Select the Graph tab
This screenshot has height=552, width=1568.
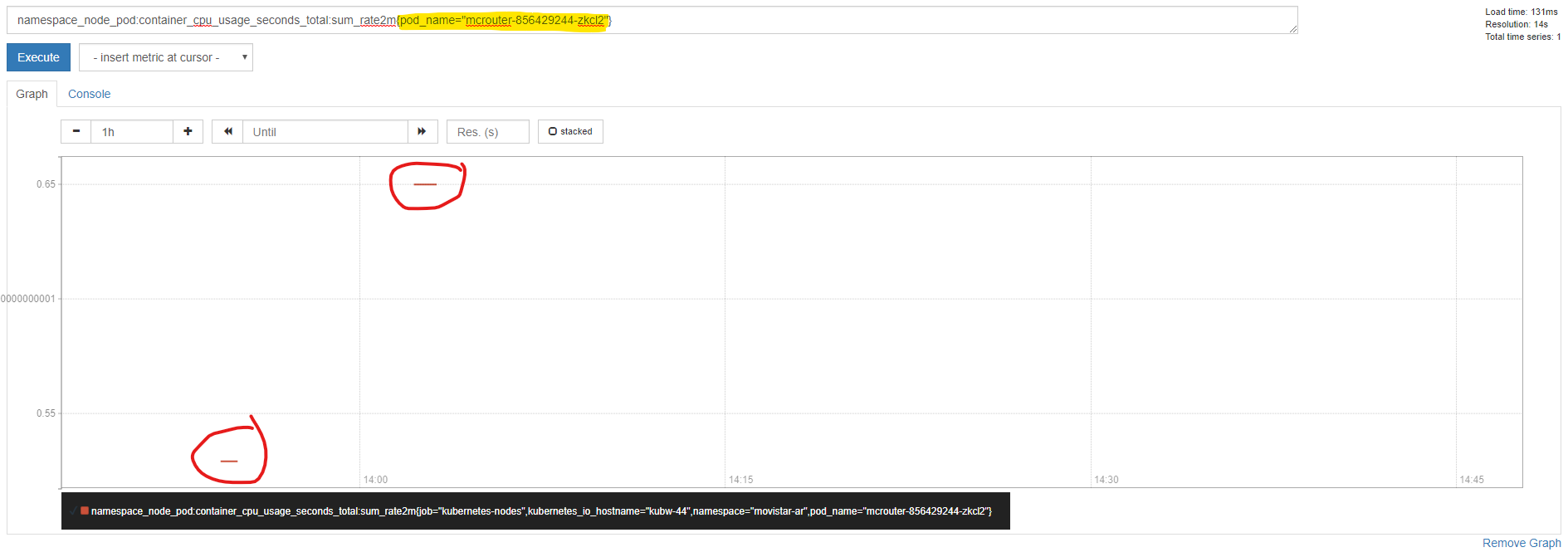[x=32, y=94]
